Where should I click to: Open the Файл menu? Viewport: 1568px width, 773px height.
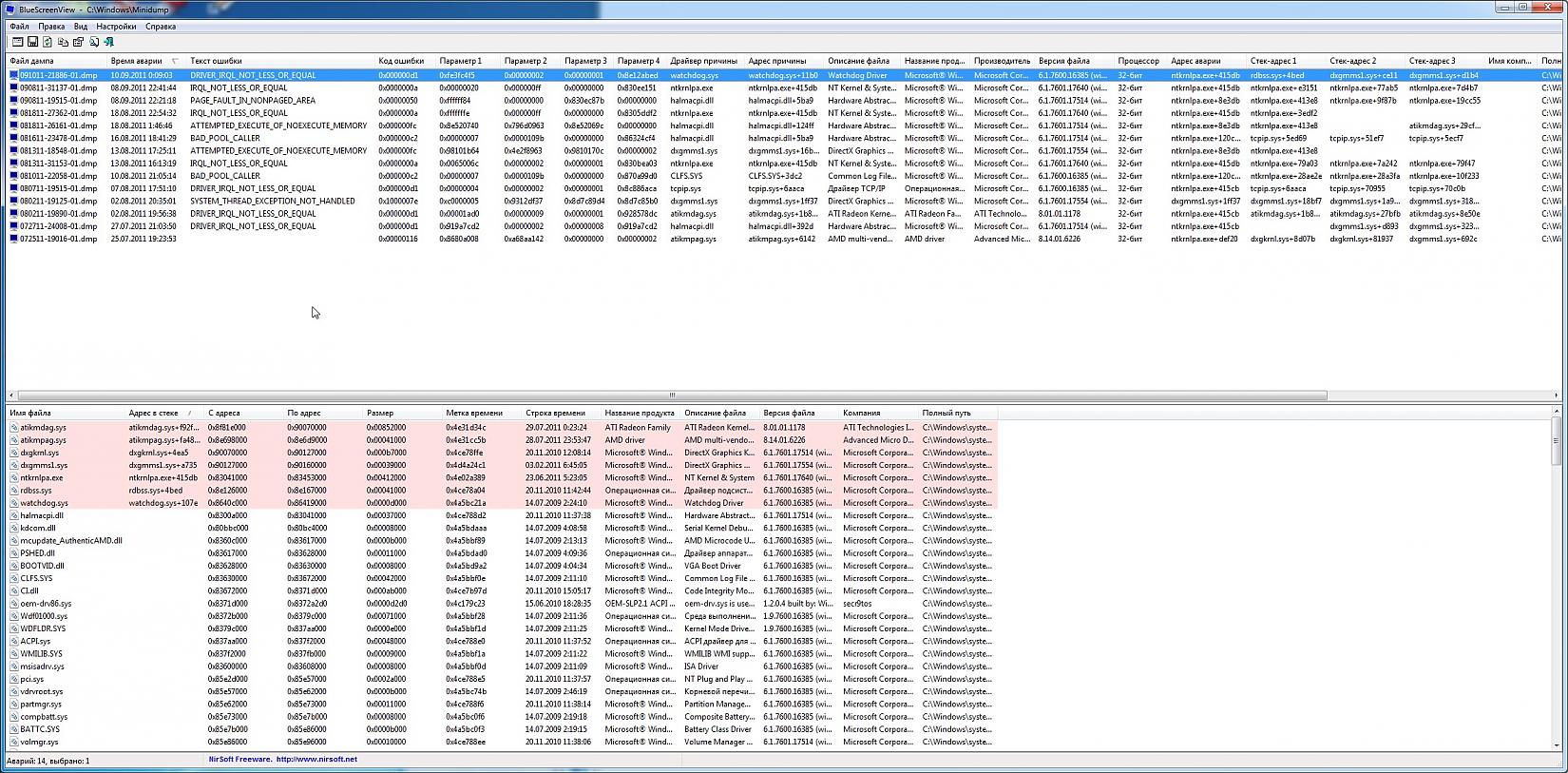coord(19,27)
